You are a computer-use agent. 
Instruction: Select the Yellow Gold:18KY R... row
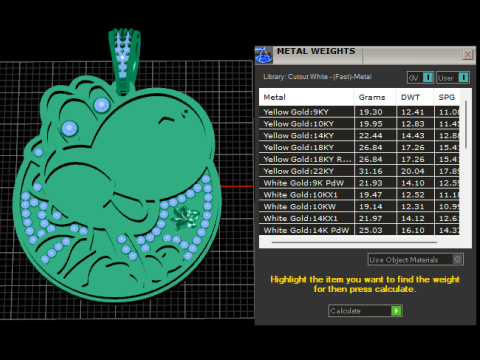[359, 159]
